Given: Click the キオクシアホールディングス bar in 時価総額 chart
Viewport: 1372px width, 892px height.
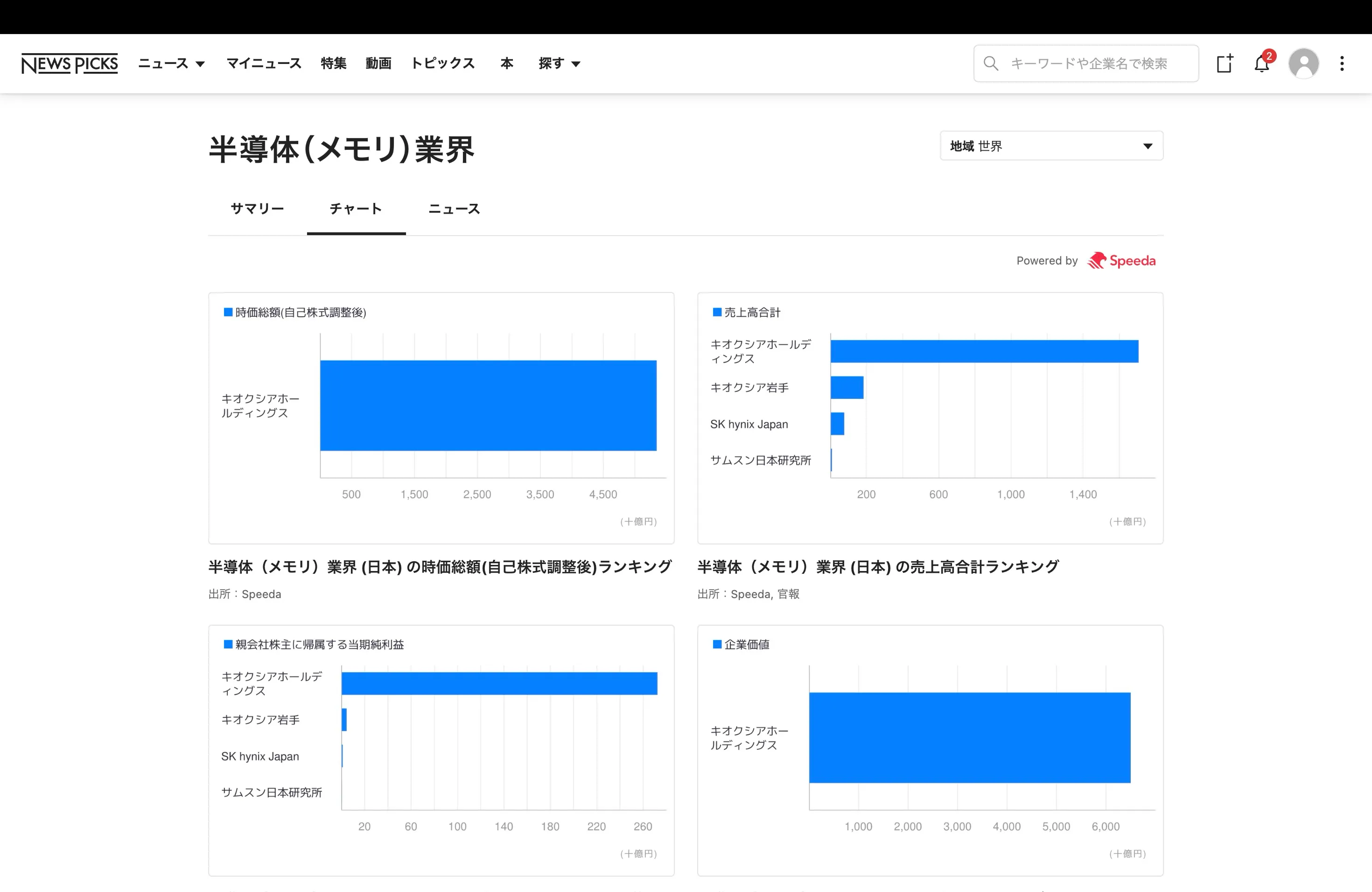Looking at the screenshot, I should point(488,406).
